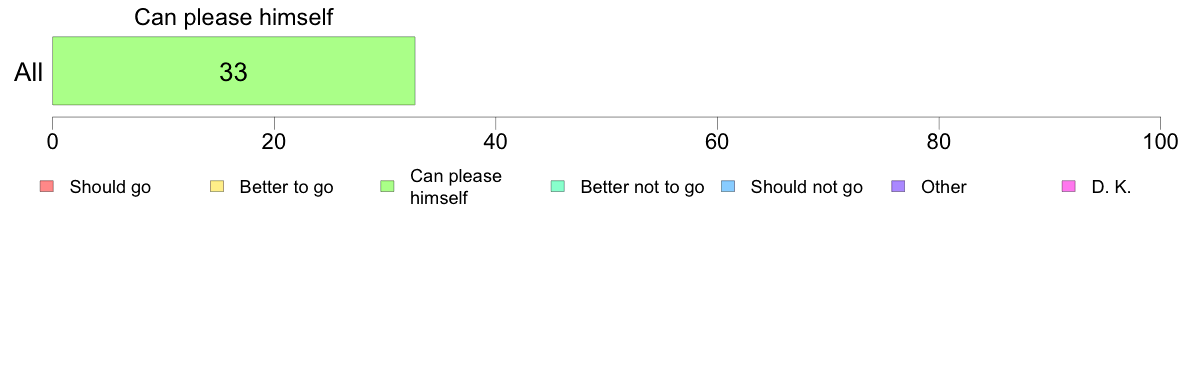Click the green Can please himself swatch
1188x368 pixels.
(x=386, y=187)
